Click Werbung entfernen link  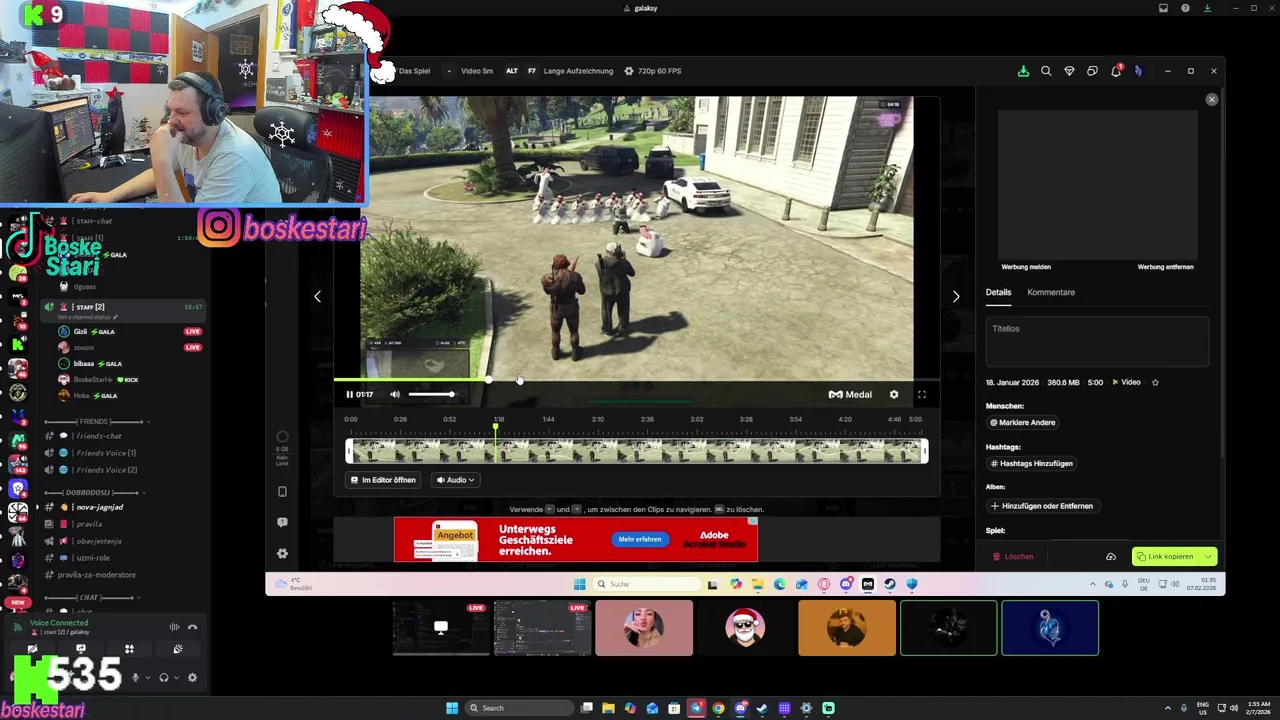[x=1165, y=267]
